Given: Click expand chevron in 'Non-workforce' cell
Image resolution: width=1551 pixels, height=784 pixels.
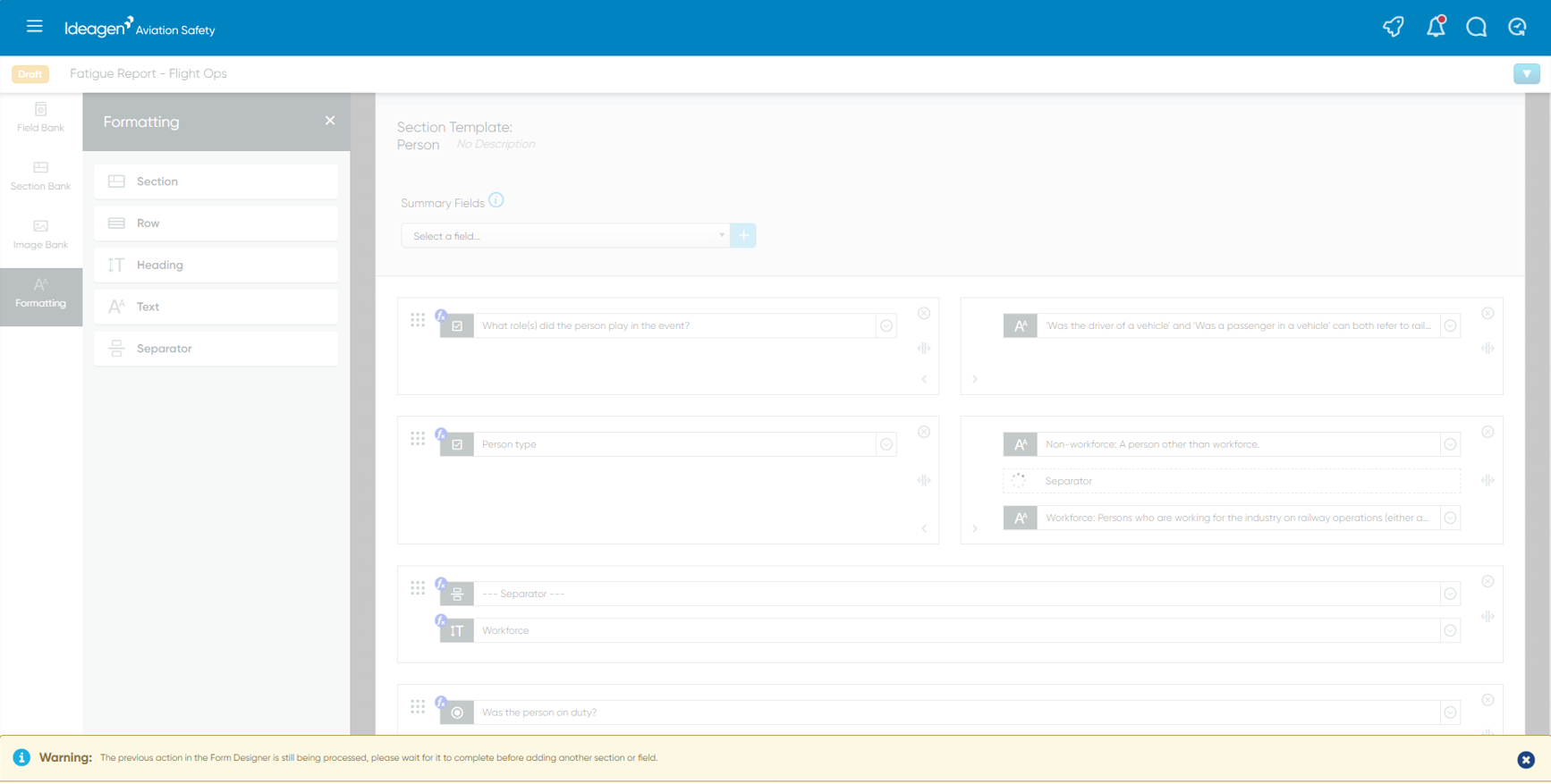Looking at the screenshot, I should 975,529.
